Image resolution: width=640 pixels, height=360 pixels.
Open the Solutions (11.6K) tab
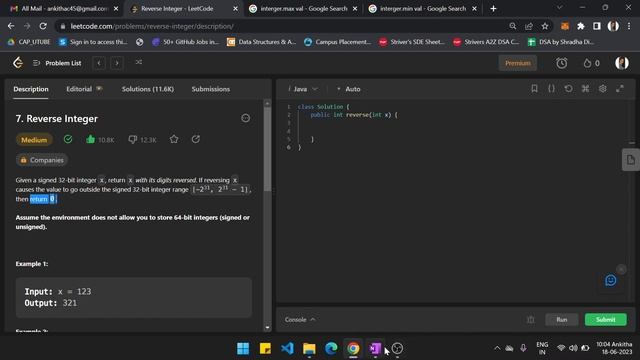tap(148, 89)
